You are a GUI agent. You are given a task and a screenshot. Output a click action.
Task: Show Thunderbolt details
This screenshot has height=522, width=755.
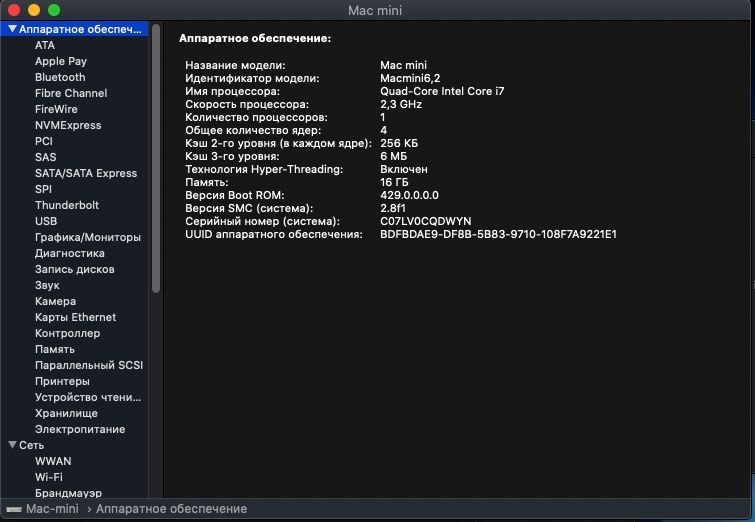tap(67, 205)
